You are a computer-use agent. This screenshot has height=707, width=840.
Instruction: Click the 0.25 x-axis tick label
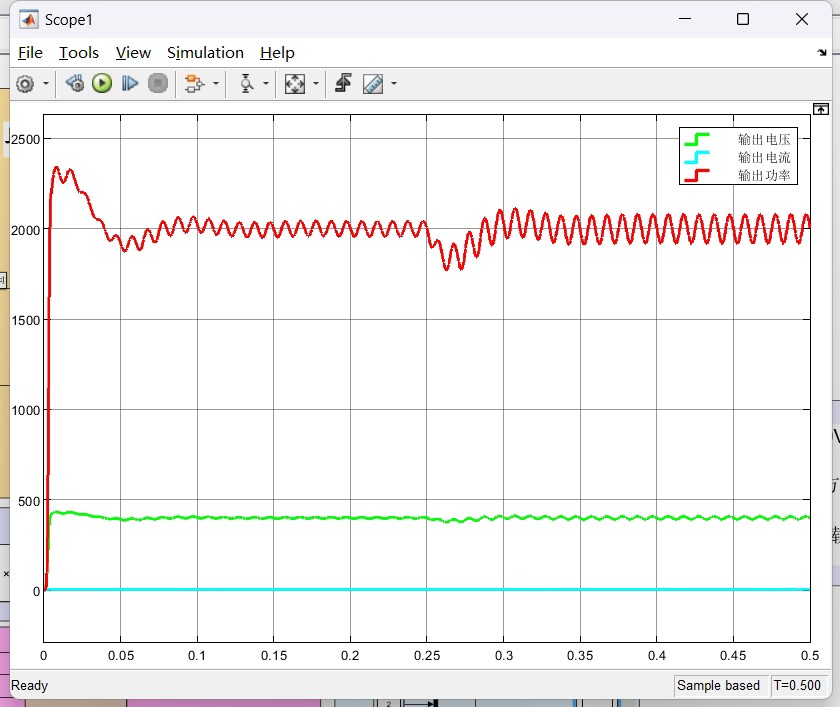427,656
